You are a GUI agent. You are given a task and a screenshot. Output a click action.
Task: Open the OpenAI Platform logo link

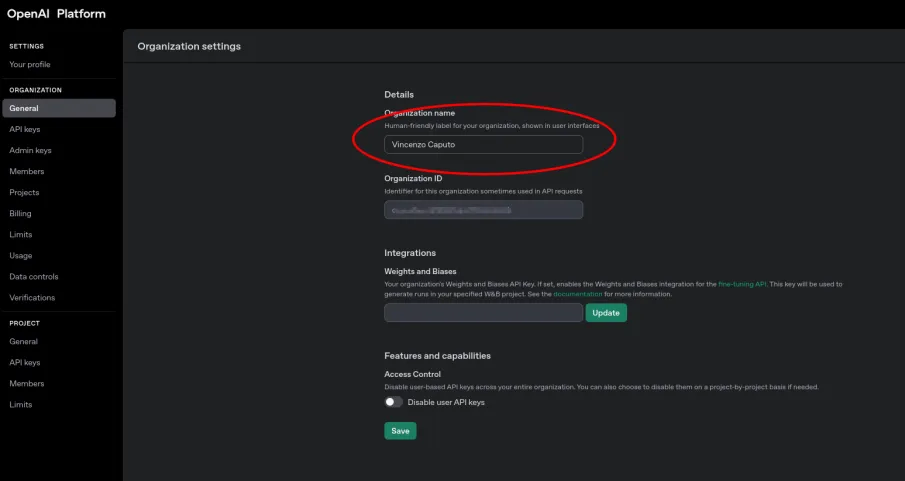click(56, 14)
